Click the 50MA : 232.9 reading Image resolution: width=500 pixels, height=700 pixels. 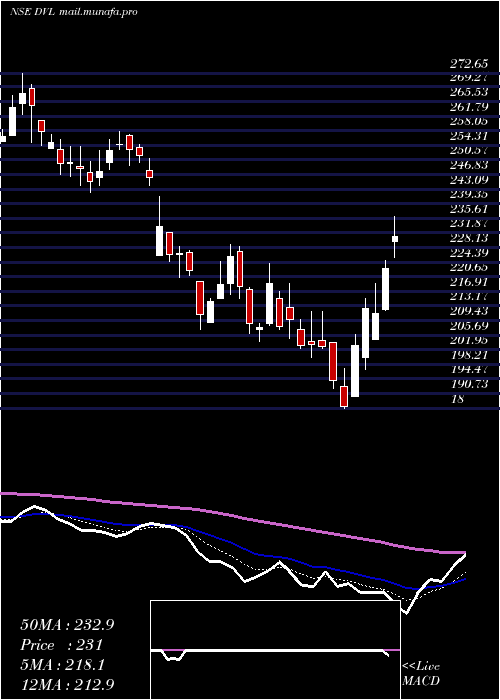67,625
